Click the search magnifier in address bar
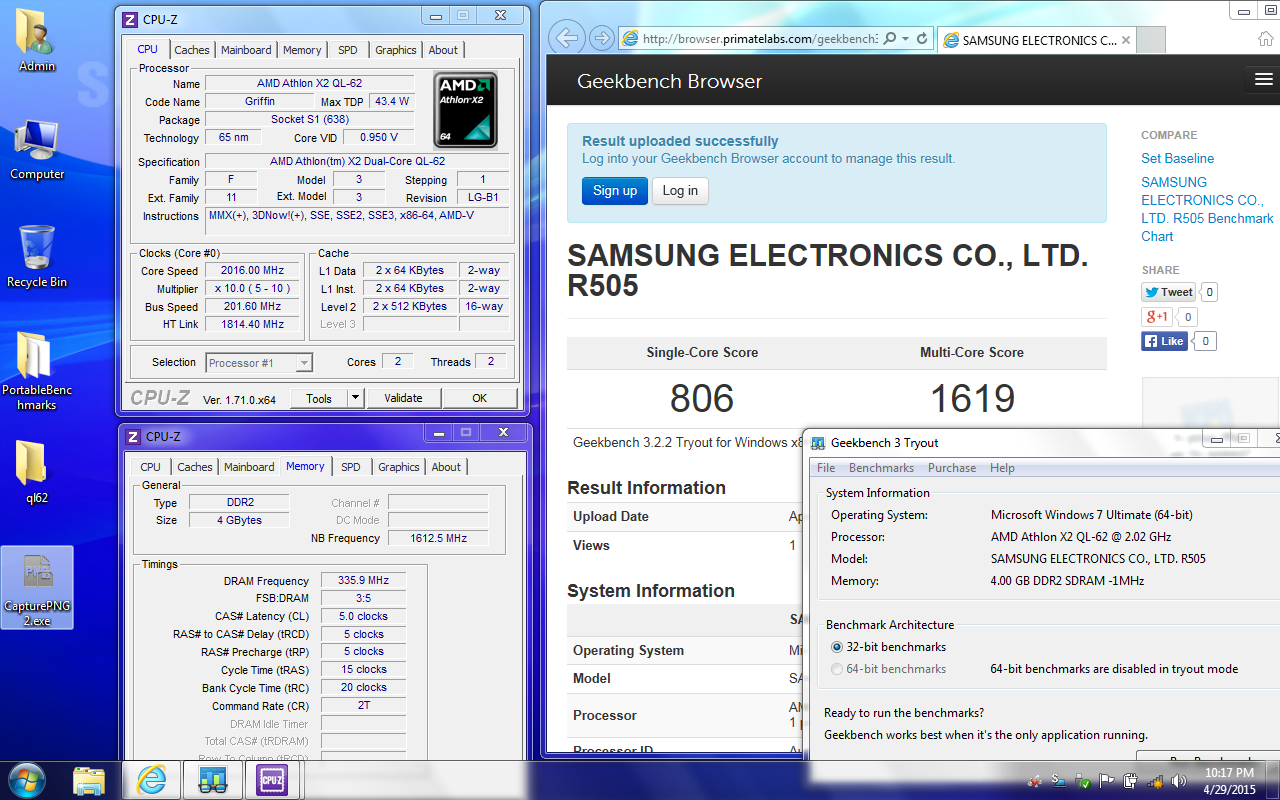The image size is (1280, 800). coord(890,39)
